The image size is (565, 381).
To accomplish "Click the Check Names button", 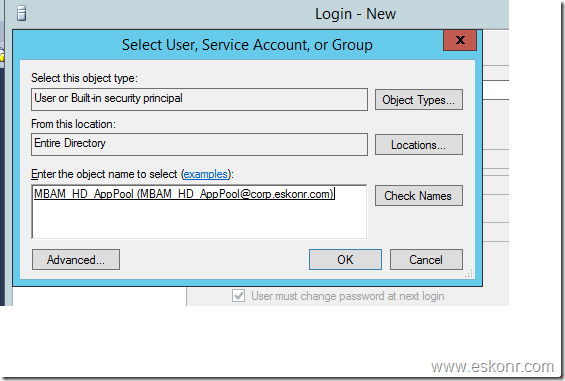I will [x=419, y=196].
